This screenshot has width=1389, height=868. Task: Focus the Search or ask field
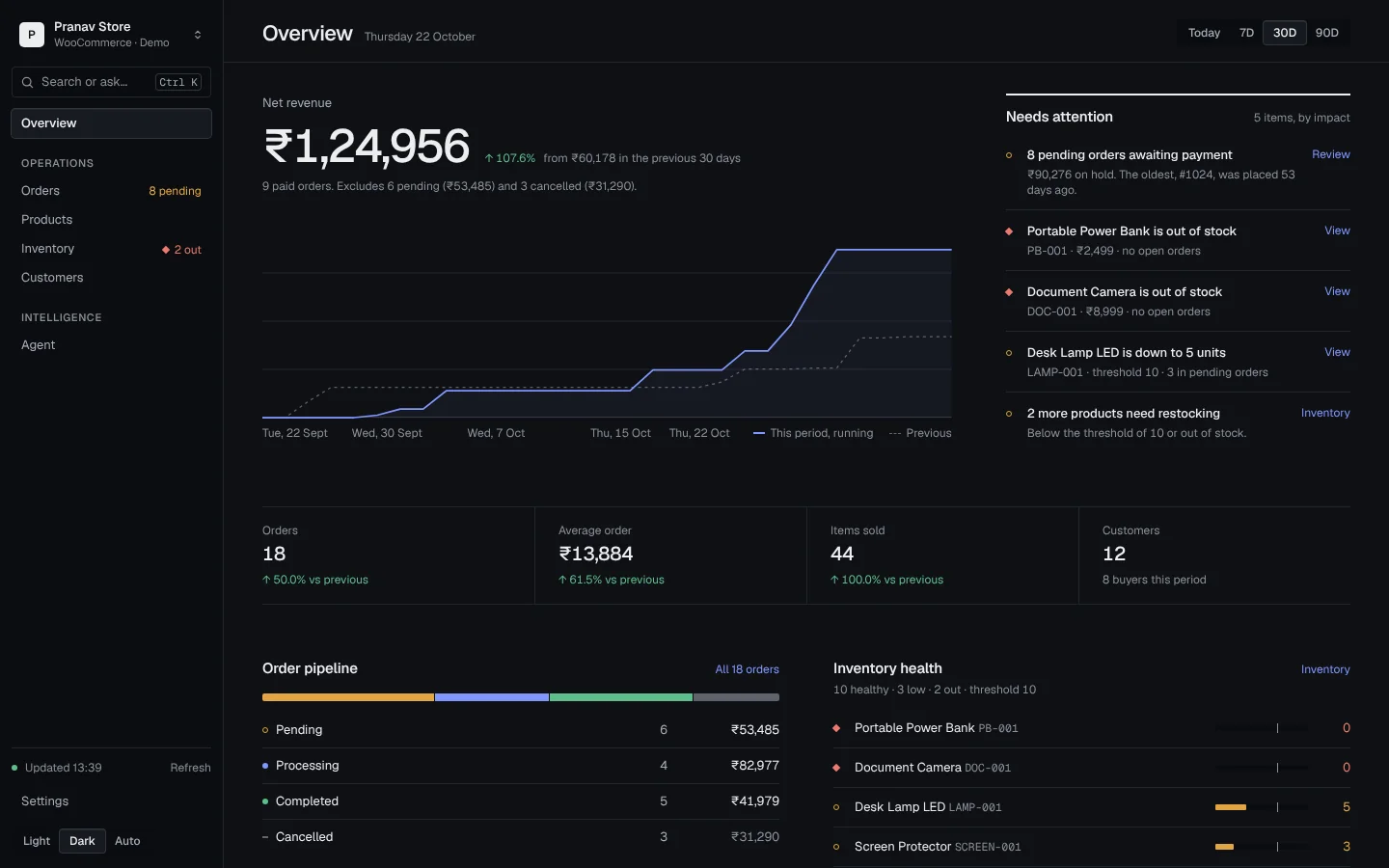click(x=111, y=82)
